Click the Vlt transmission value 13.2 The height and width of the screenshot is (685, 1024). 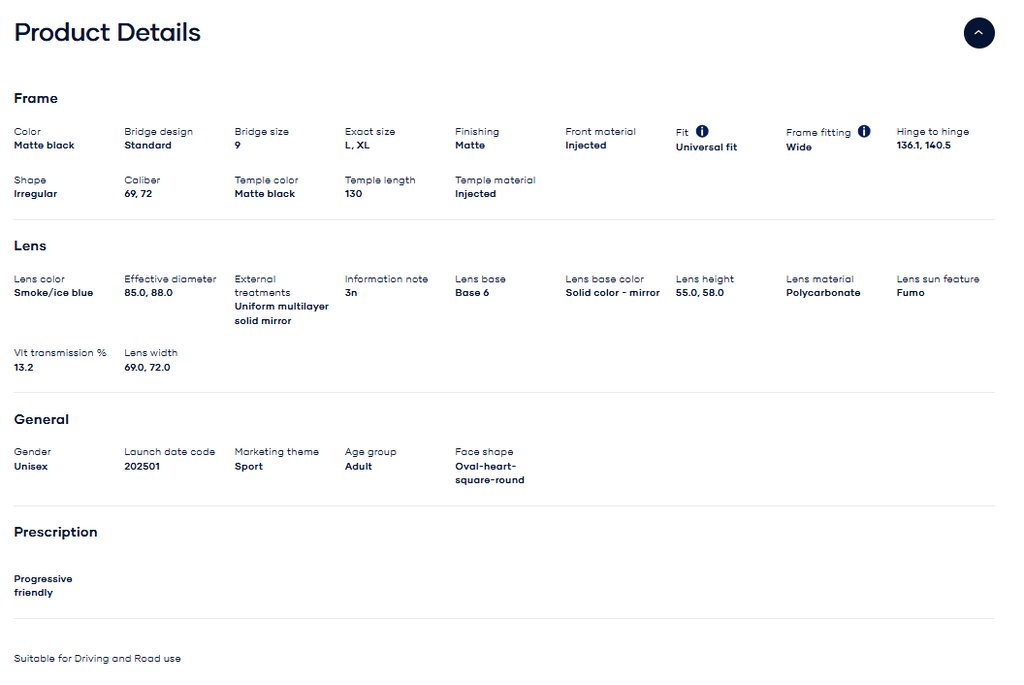[24, 368]
